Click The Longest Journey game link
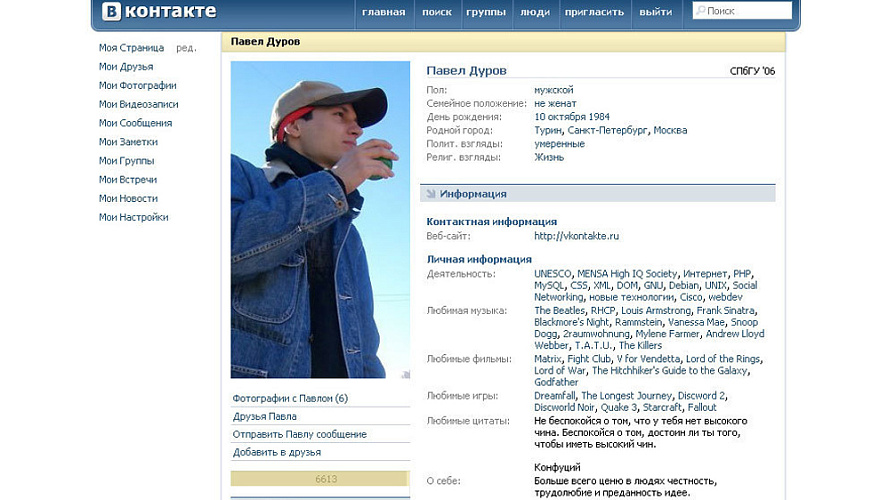This screenshot has width=888, height=500. click(x=626, y=396)
